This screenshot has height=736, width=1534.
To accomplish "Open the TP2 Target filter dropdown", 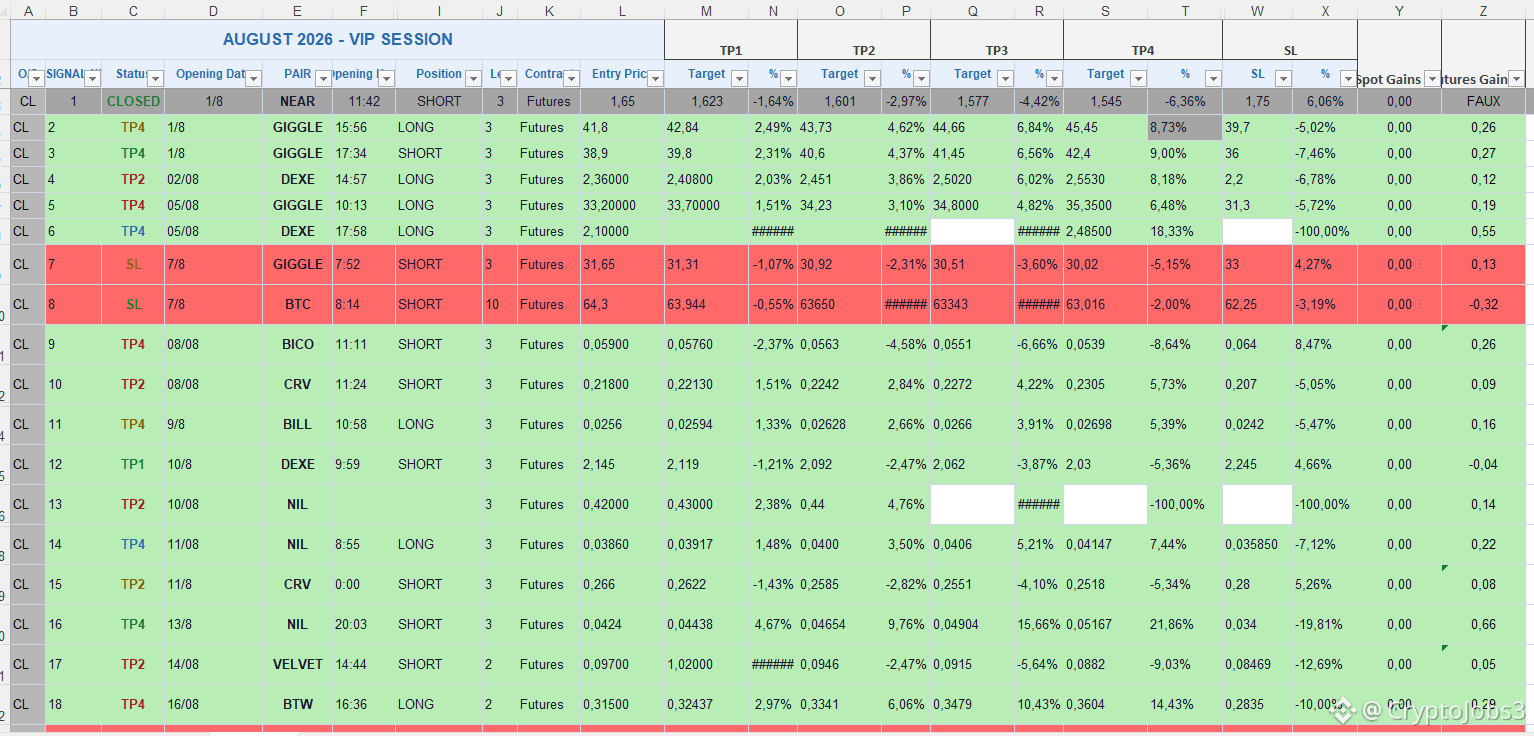I will [x=873, y=78].
